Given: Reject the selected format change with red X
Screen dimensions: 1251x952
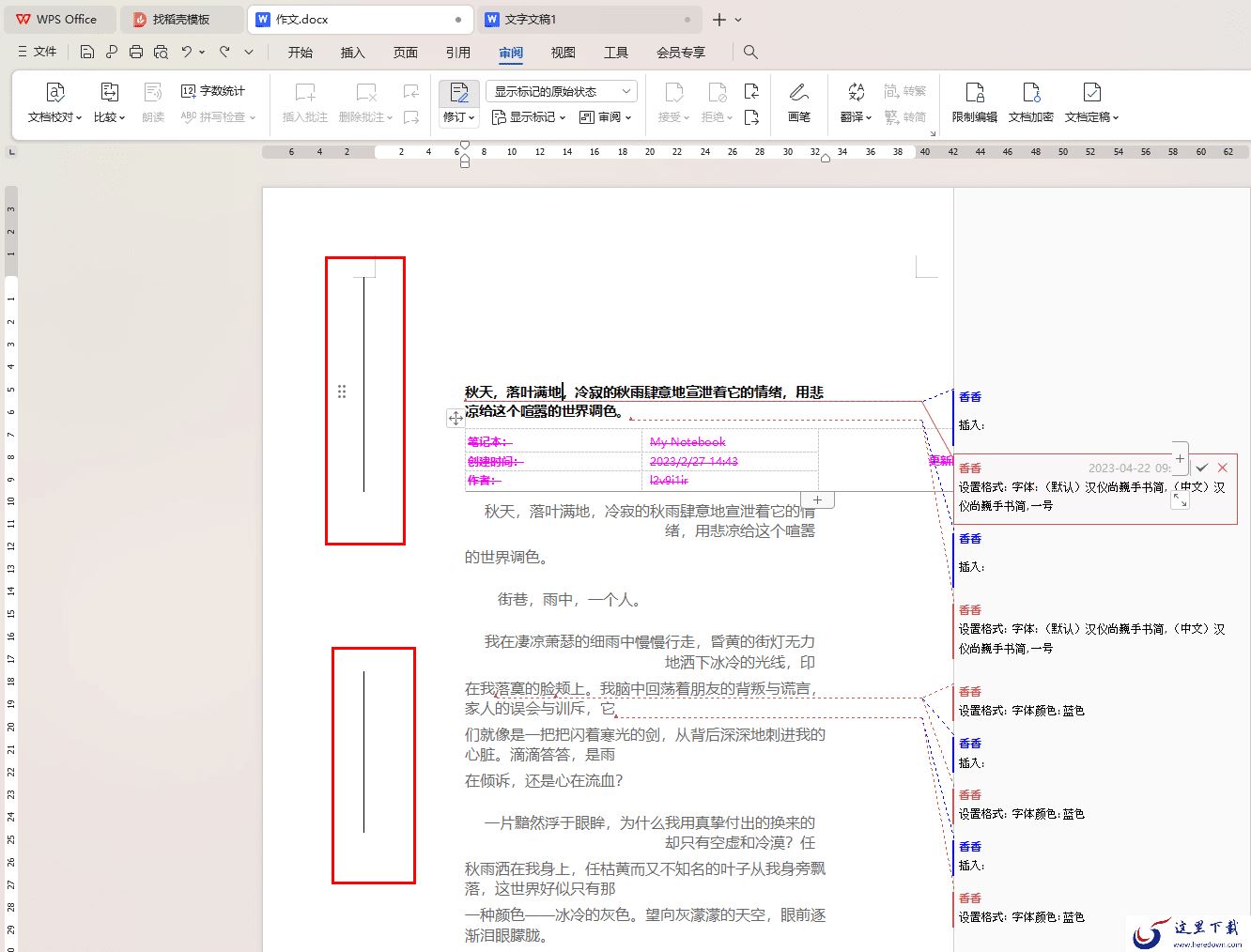Looking at the screenshot, I should [x=1223, y=468].
